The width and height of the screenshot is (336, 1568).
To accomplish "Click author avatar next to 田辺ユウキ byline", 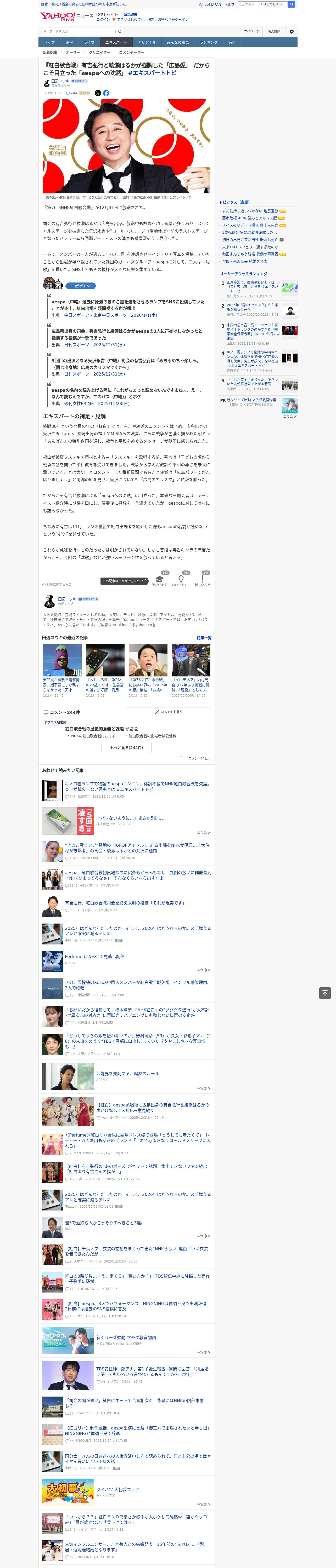I will [46, 83].
